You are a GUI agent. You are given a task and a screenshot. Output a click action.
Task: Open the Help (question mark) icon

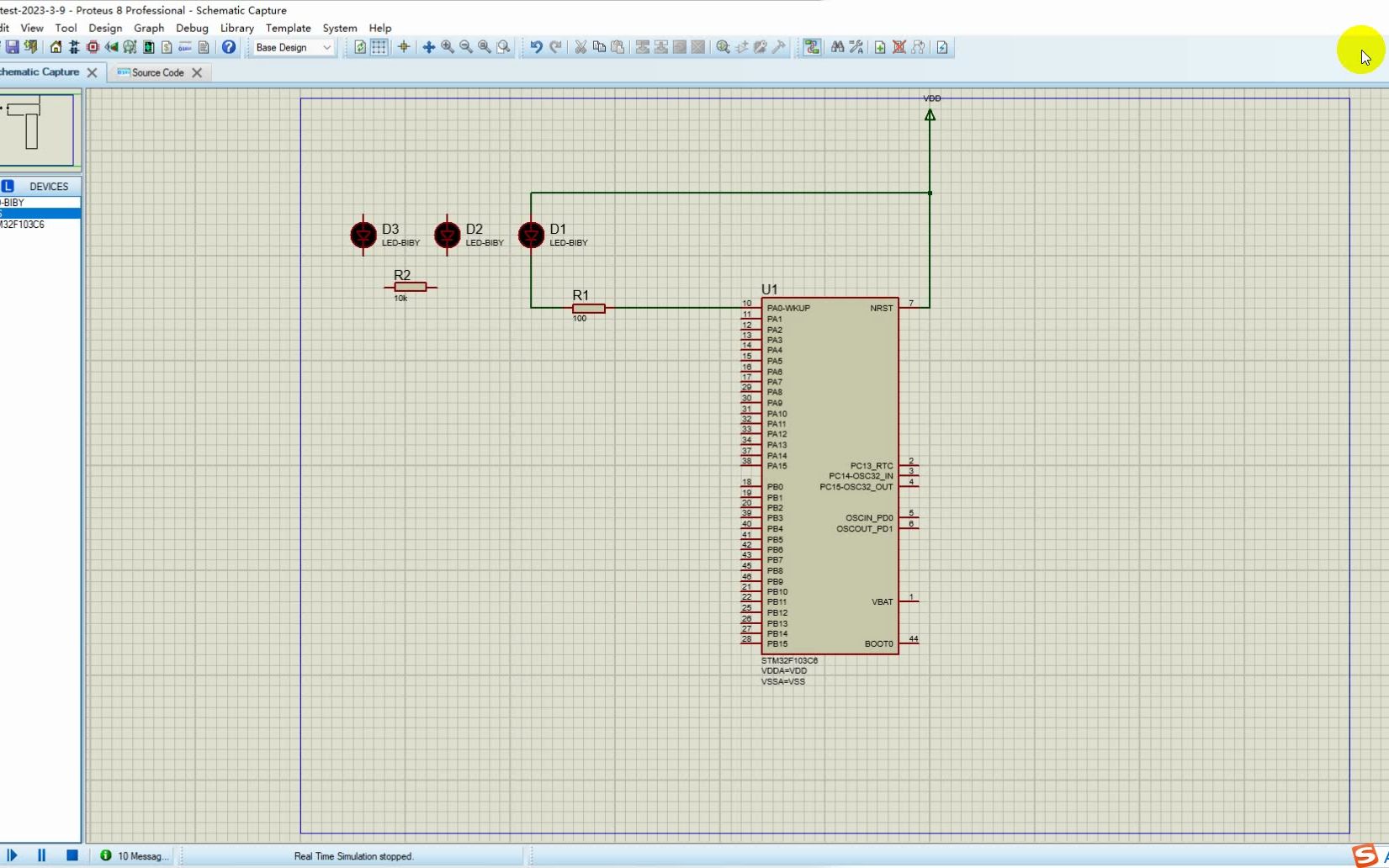click(228, 47)
